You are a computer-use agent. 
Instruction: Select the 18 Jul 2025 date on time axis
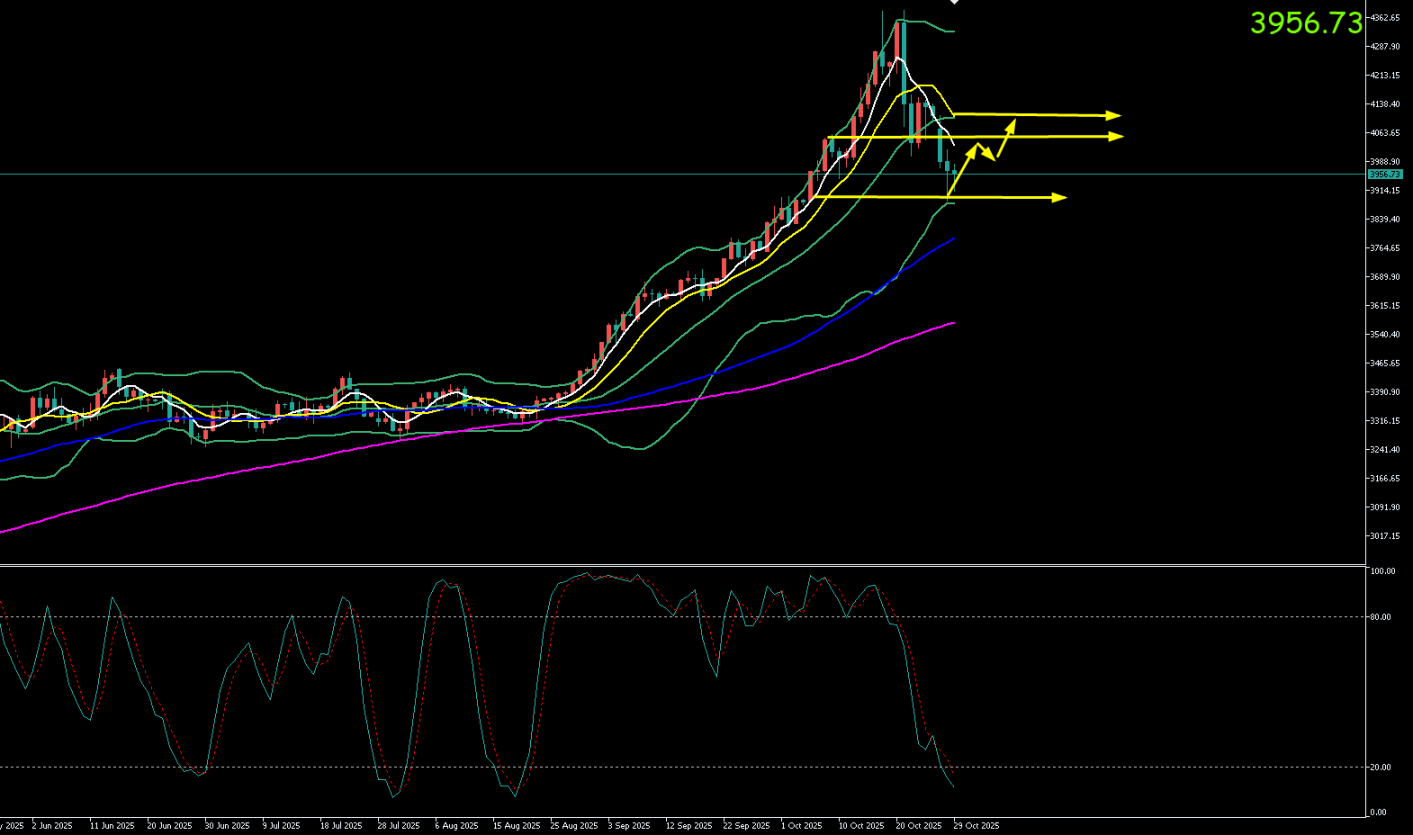(x=340, y=826)
